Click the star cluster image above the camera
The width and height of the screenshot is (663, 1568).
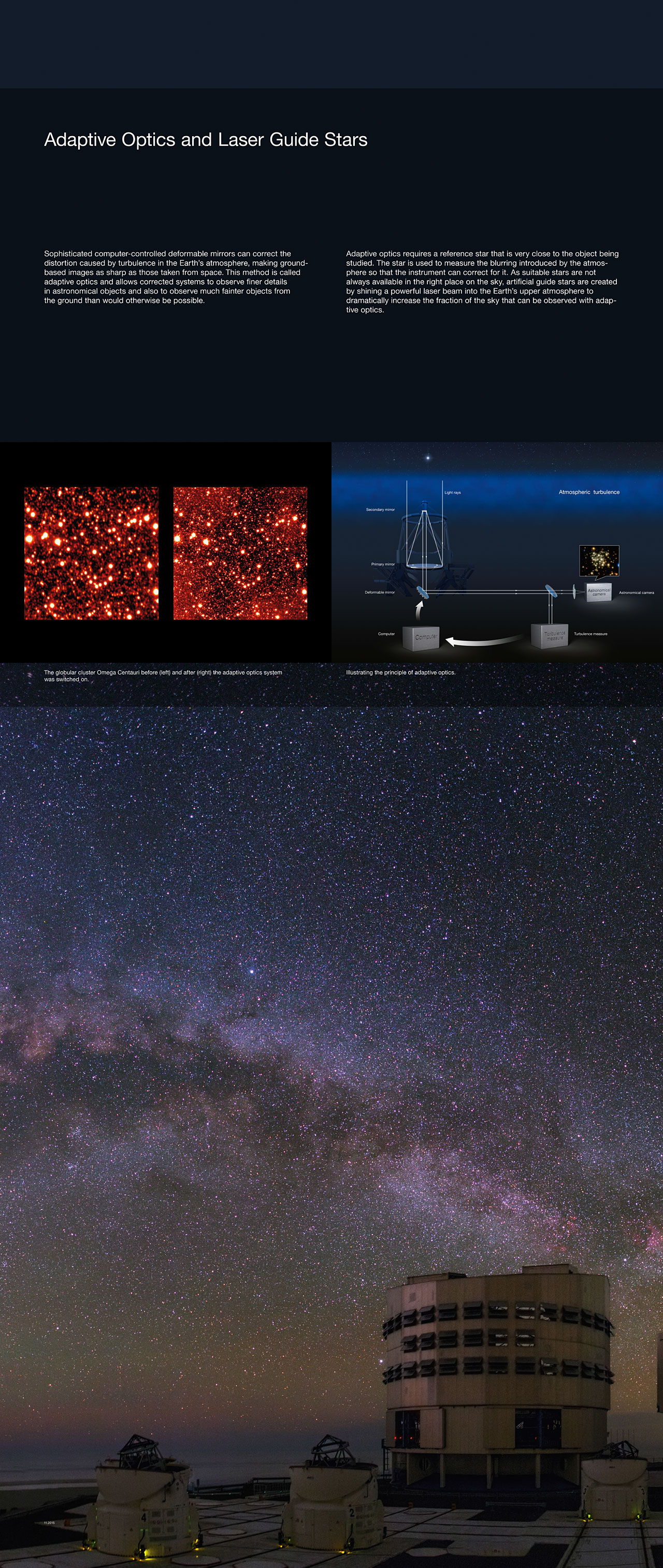click(599, 561)
